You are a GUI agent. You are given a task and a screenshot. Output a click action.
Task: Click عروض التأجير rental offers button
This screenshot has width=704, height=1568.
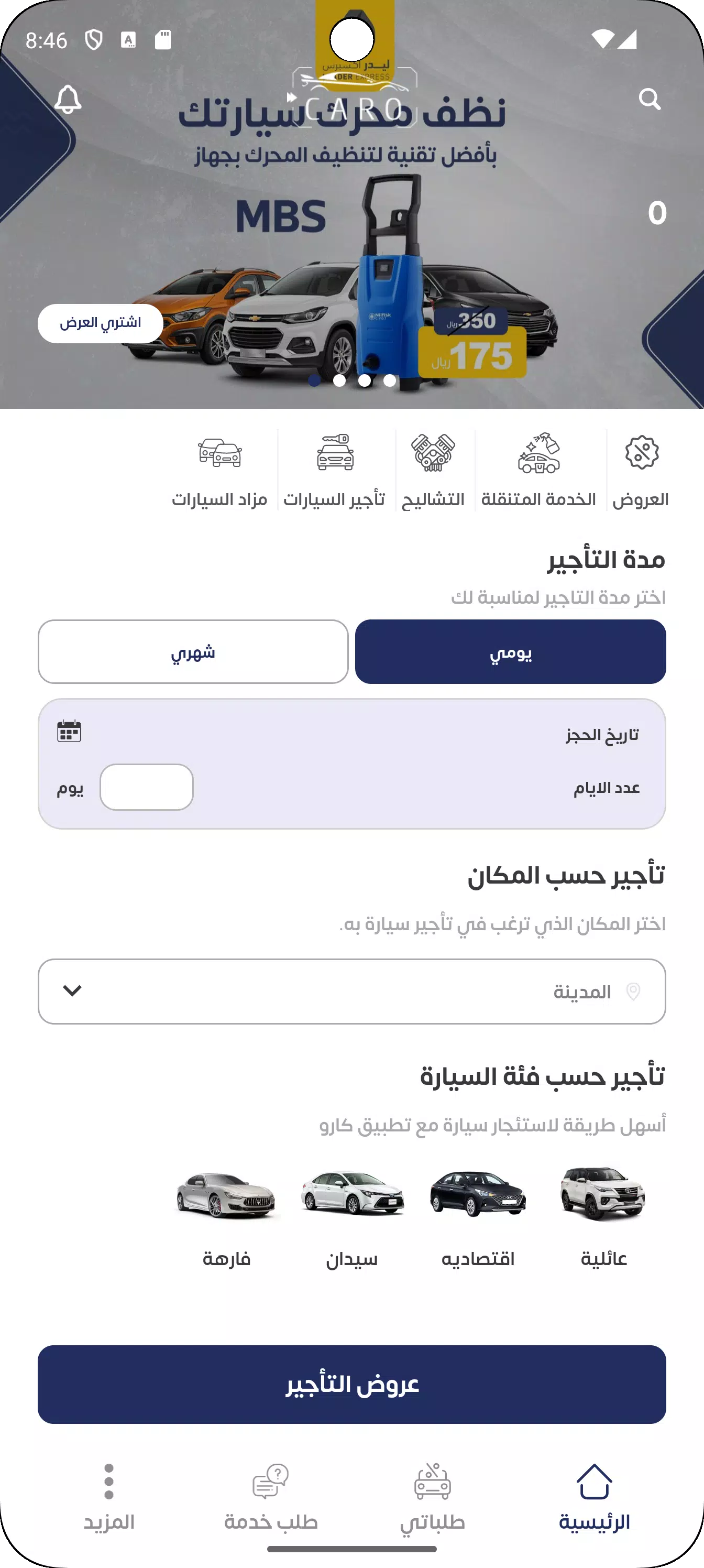(x=351, y=1385)
